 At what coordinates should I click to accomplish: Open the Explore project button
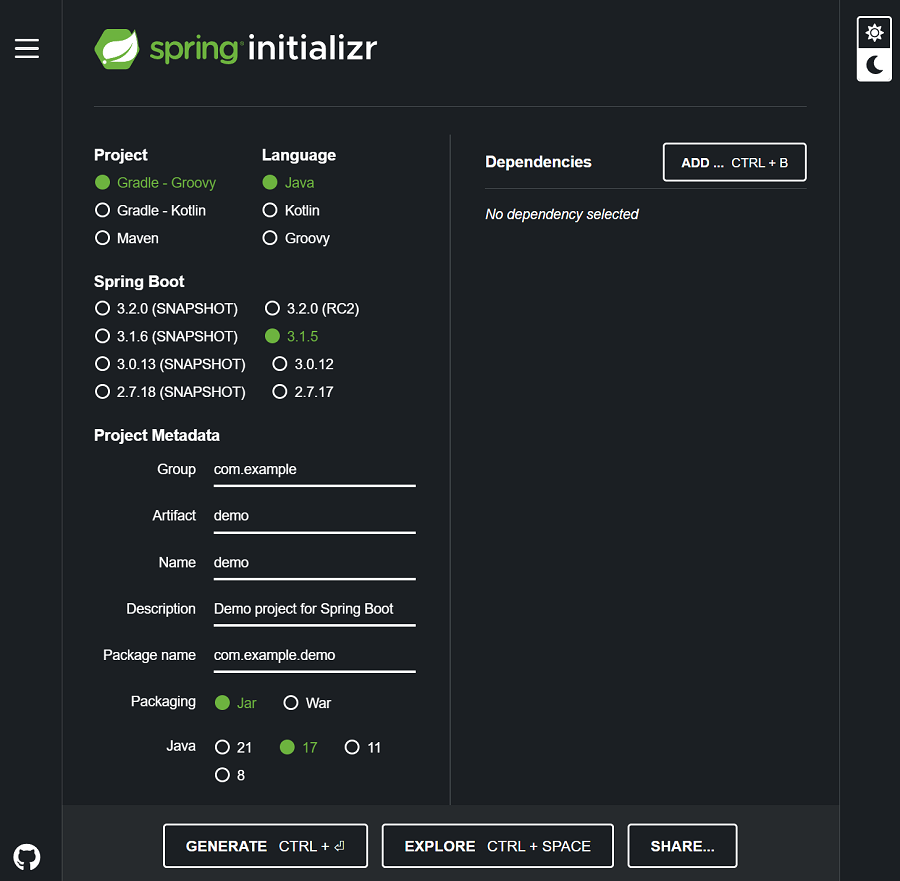[497, 846]
